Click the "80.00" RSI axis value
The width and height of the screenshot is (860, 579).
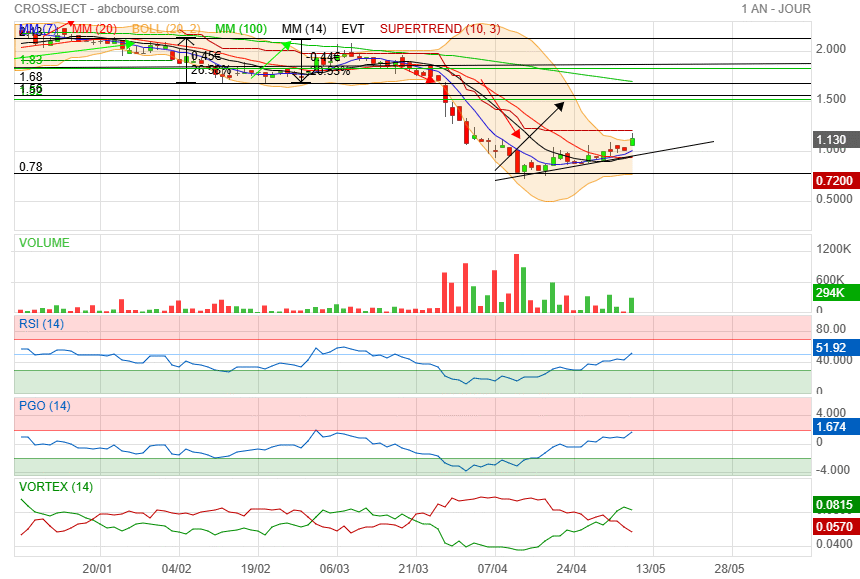click(x=831, y=329)
